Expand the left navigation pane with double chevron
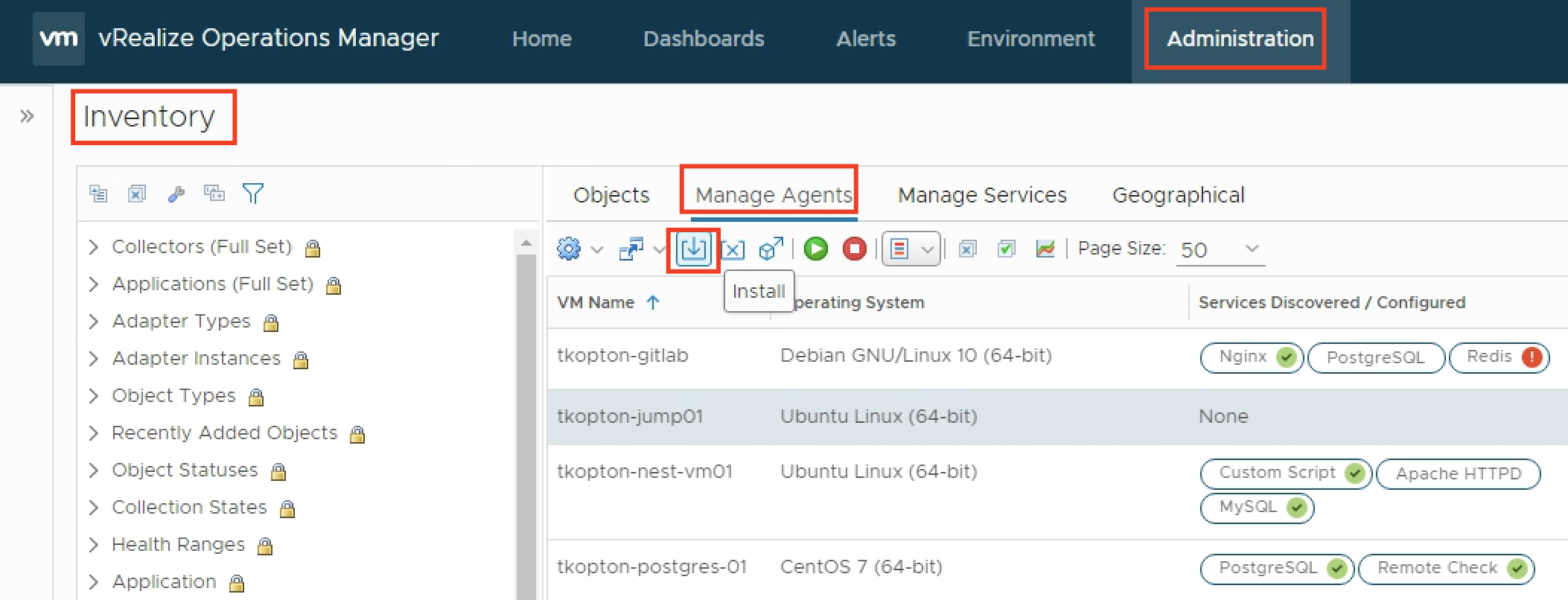The width and height of the screenshot is (1568, 600). tap(27, 116)
